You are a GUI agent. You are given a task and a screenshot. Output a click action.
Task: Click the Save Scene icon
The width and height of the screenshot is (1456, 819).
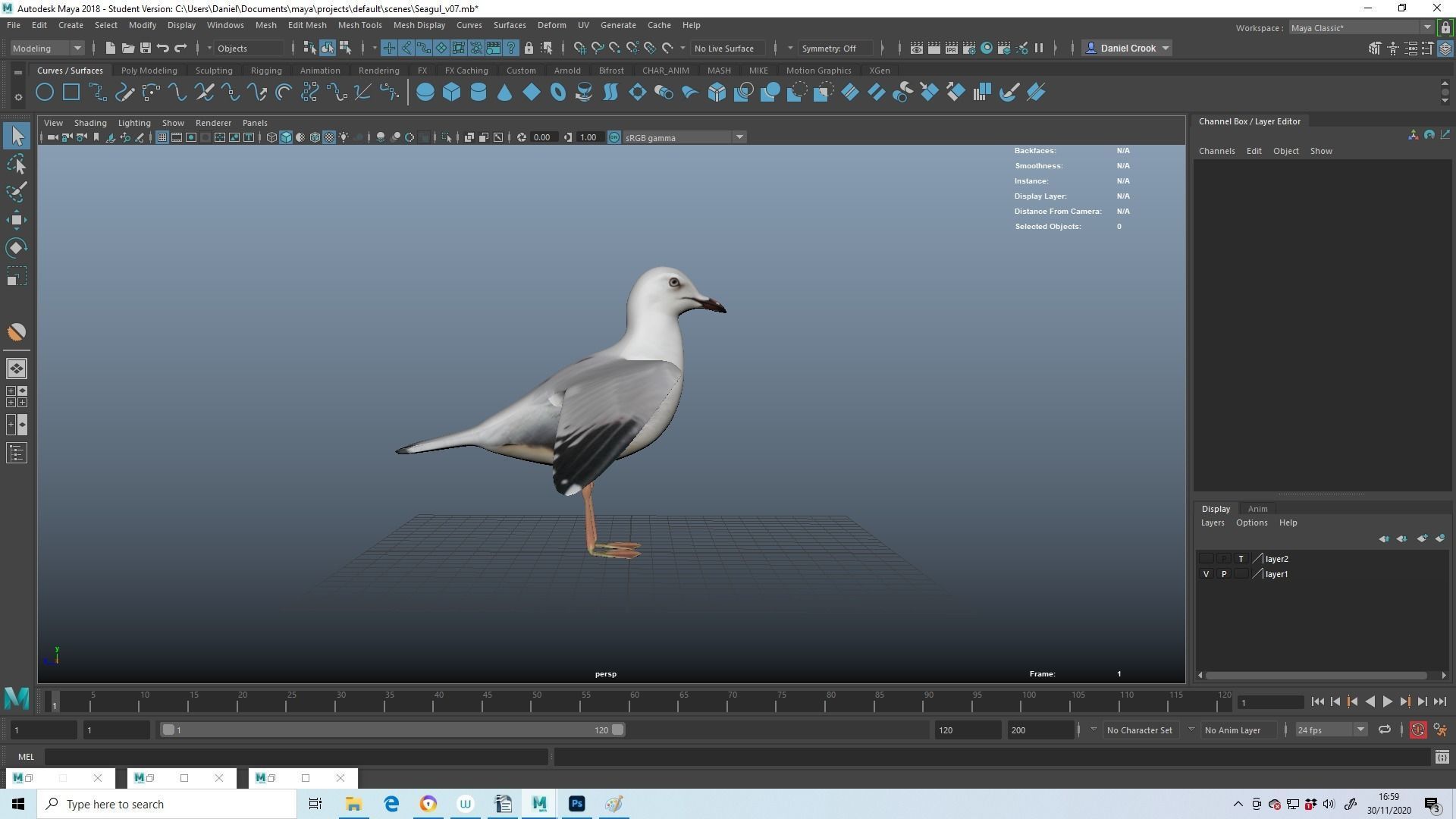[x=145, y=49]
